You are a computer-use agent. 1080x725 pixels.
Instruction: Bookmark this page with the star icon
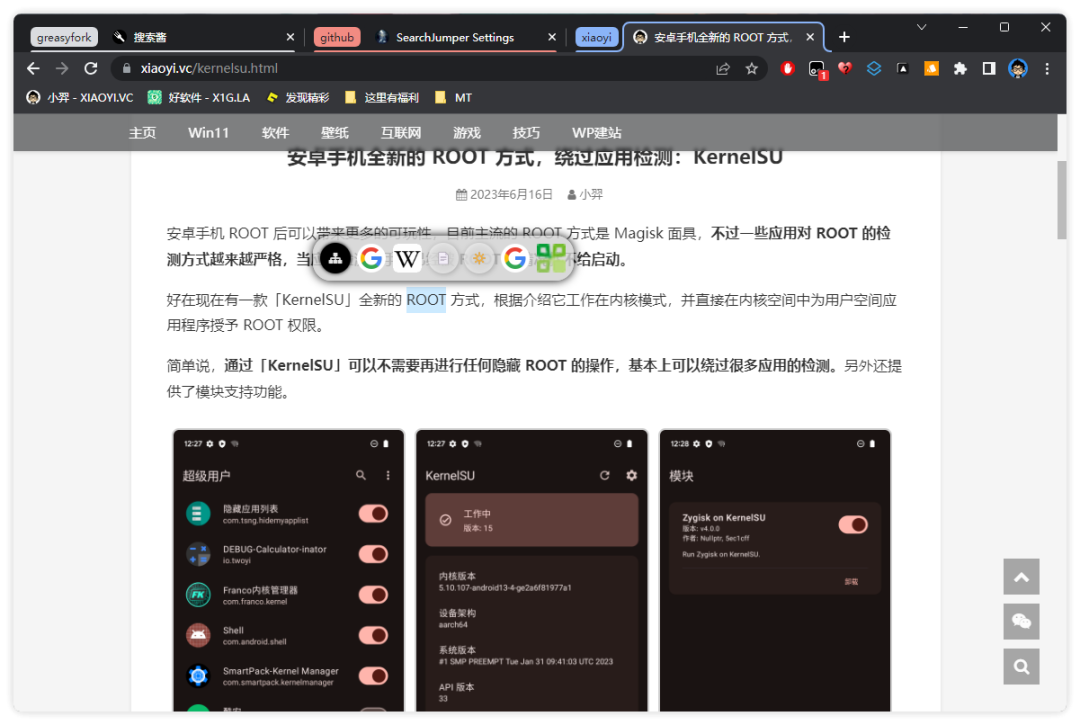[x=751, y=68]
